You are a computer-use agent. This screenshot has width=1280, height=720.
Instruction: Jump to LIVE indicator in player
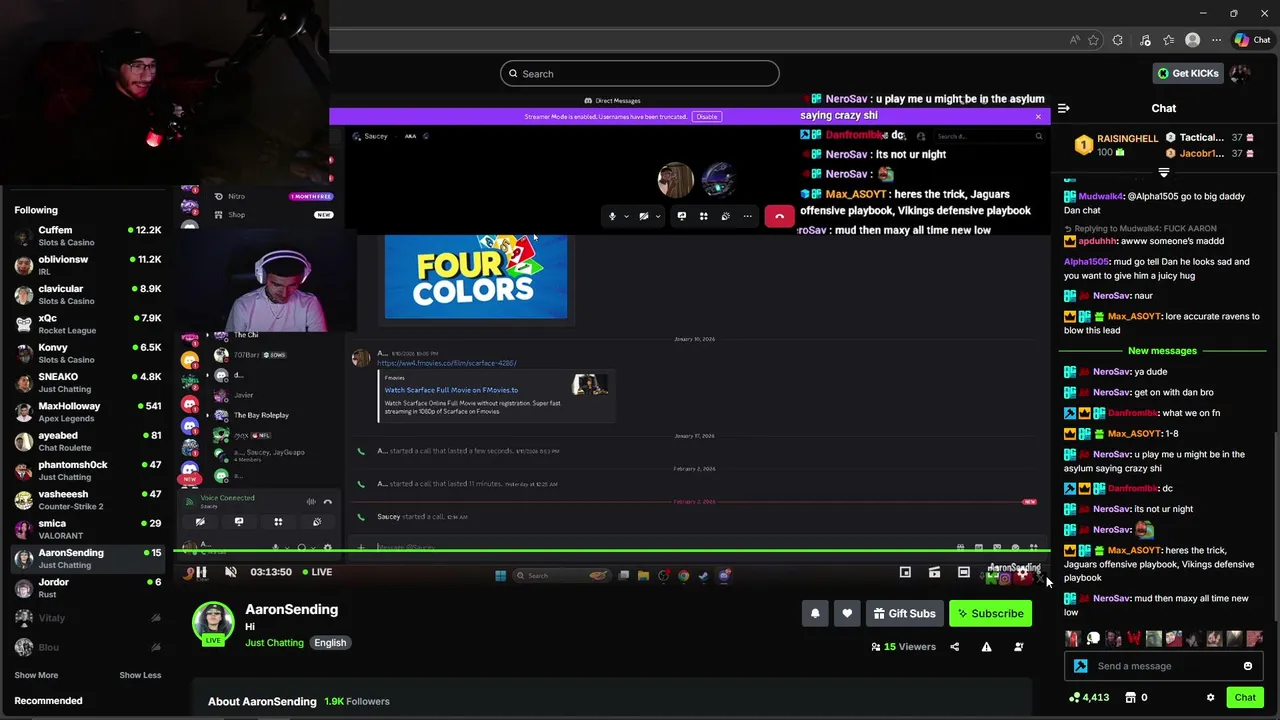click(316, 572)
